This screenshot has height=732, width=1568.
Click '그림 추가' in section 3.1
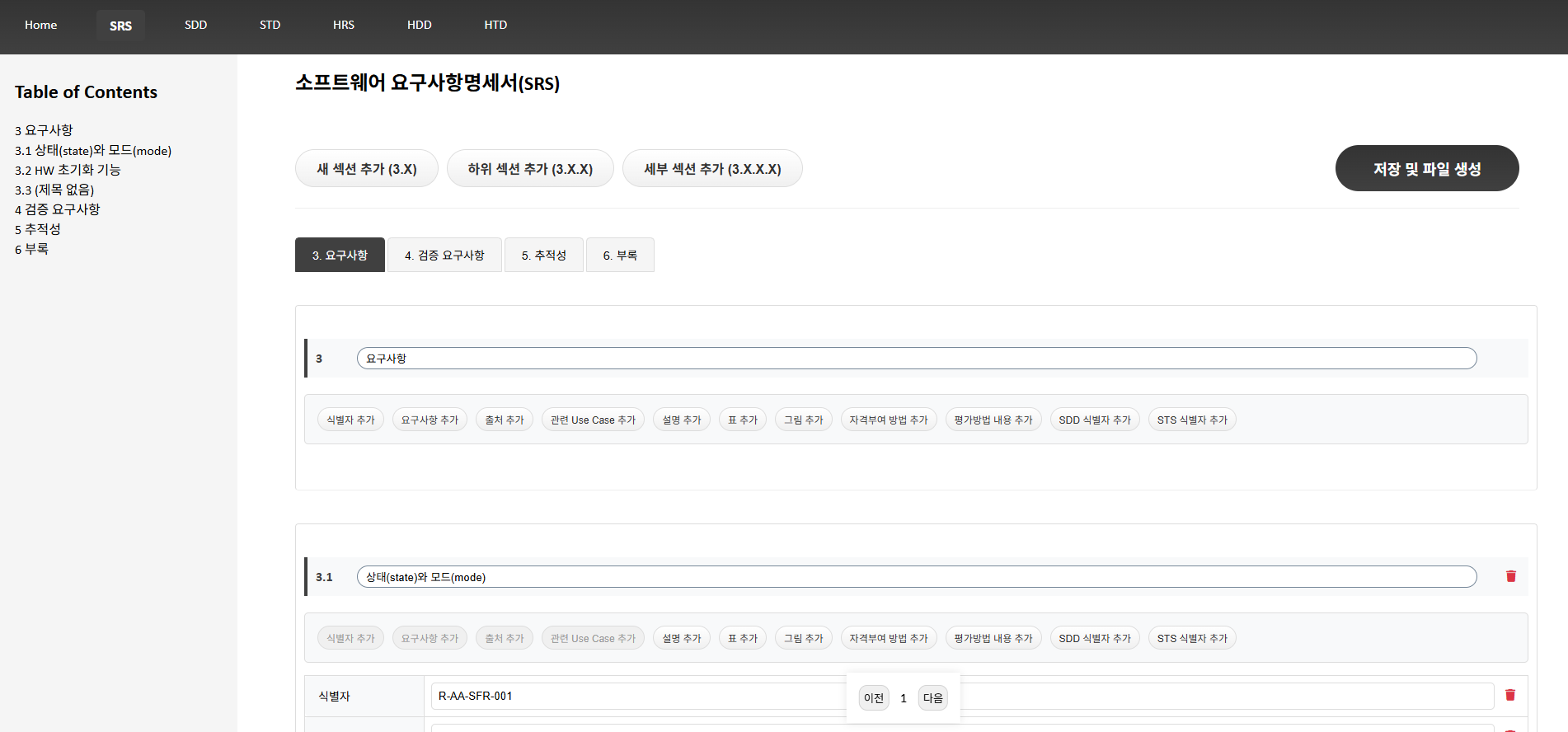[804, 638]
